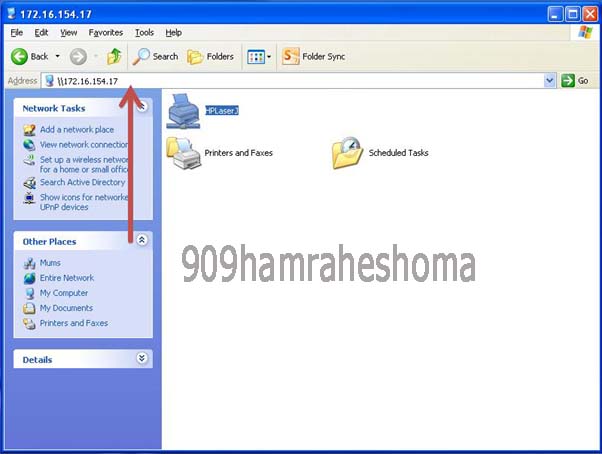Click the Other Places header title

(50, 242)
